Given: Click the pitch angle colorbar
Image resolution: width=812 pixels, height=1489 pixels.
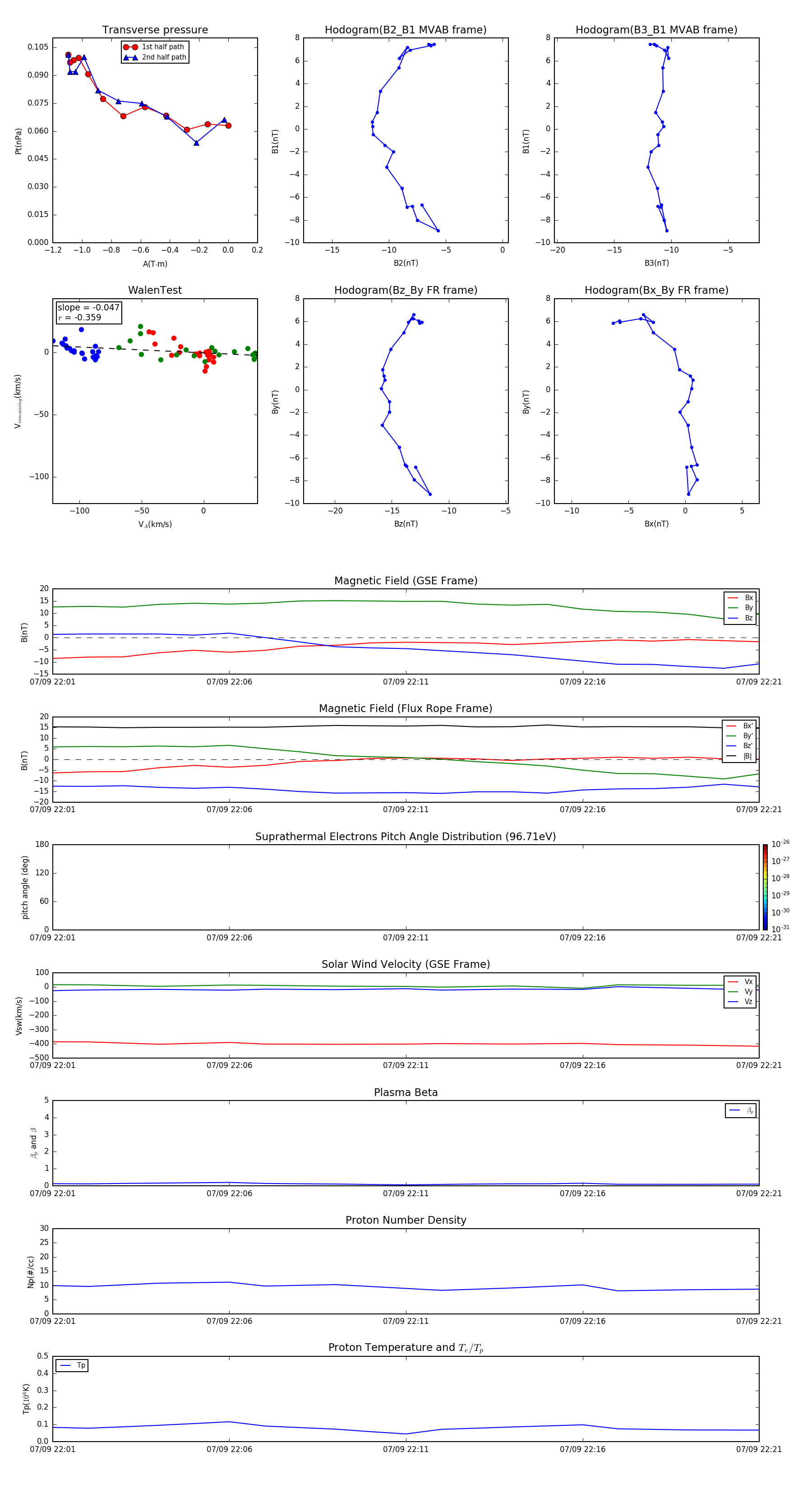Looking at the screenshot, I should [765, 887].
